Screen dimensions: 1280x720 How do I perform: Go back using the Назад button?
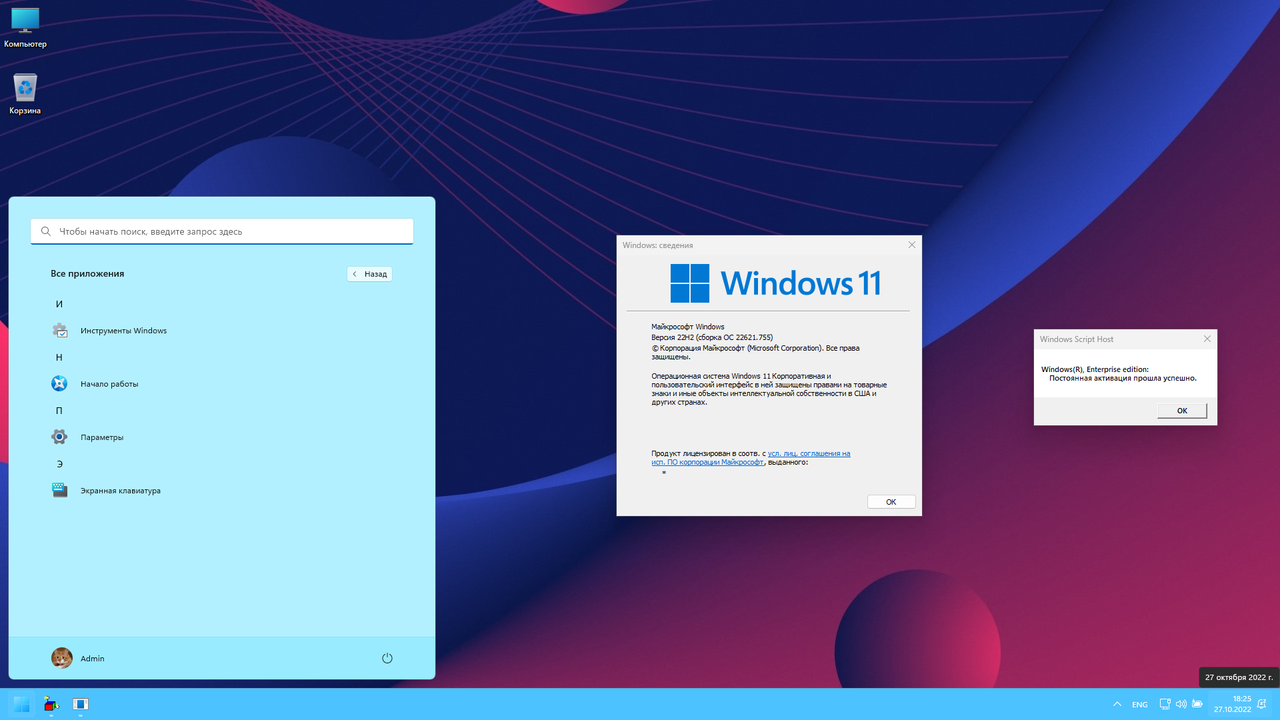coord(370,274)
